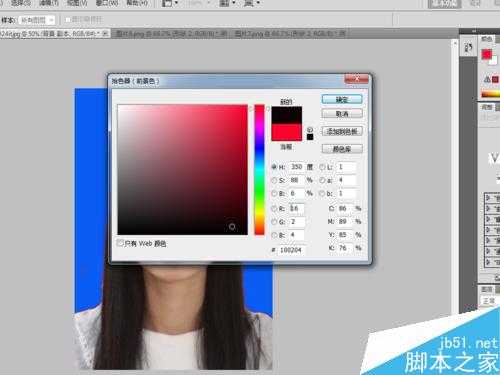Select the G green radio button
500x375 pixels.
(x=274, y=222)
